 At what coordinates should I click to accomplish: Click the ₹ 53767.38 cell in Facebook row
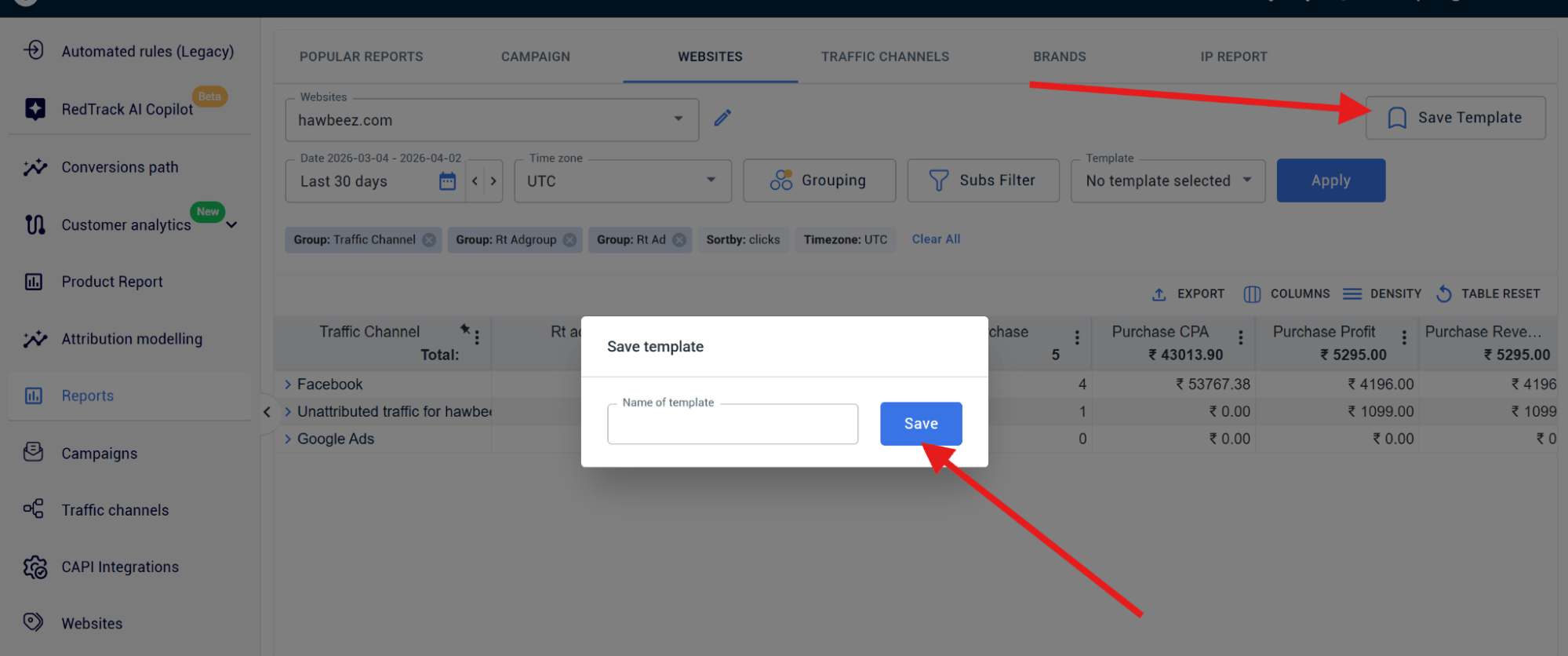tap(1213, 384)
